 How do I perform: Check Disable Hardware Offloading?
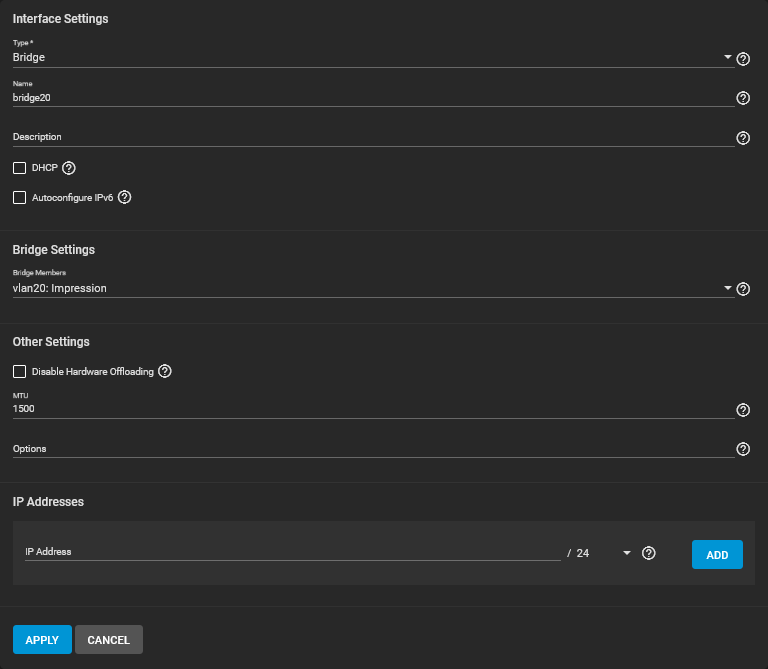[x=20, y=371]
